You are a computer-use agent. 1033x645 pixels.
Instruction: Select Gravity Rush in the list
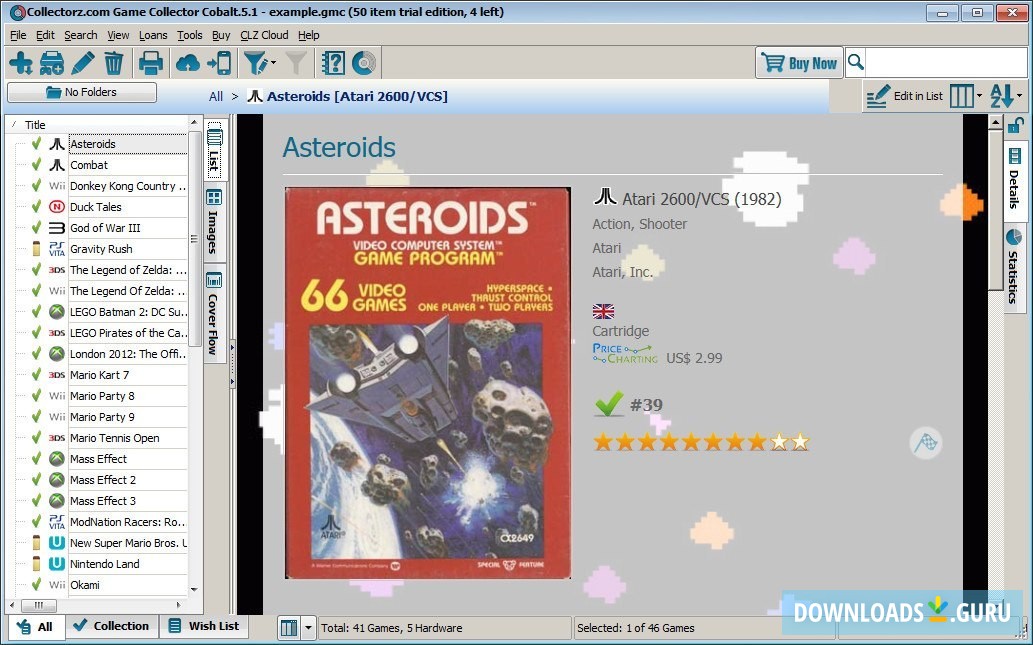(x=101, y=249)
